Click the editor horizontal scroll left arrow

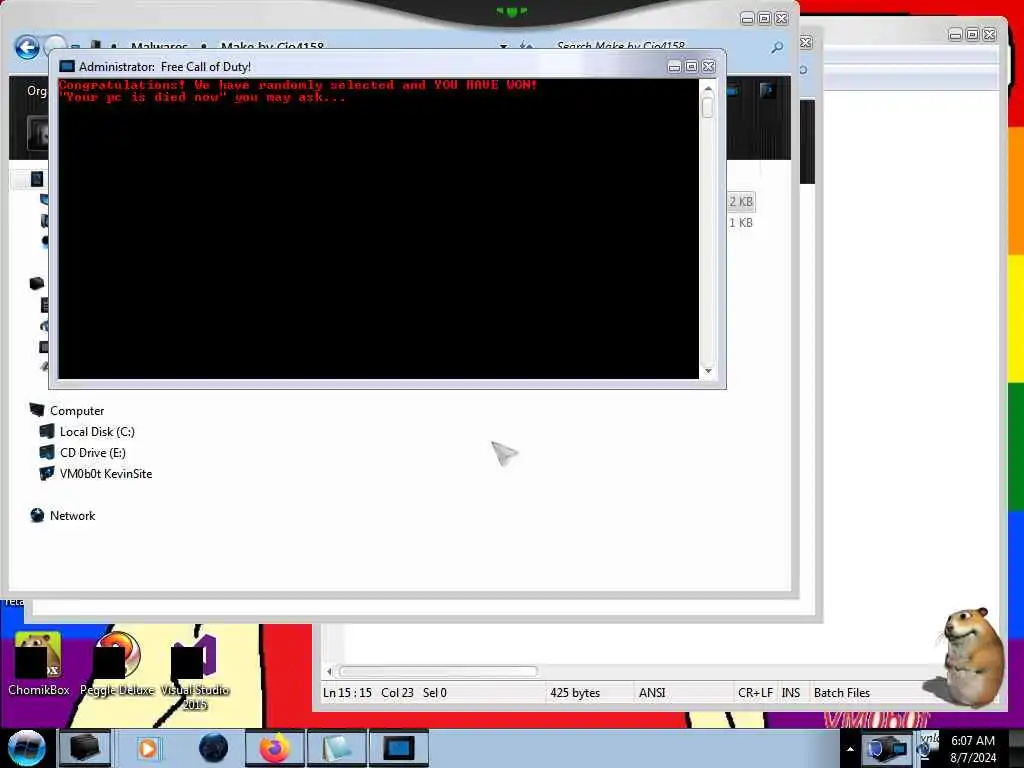coord(330,671)
